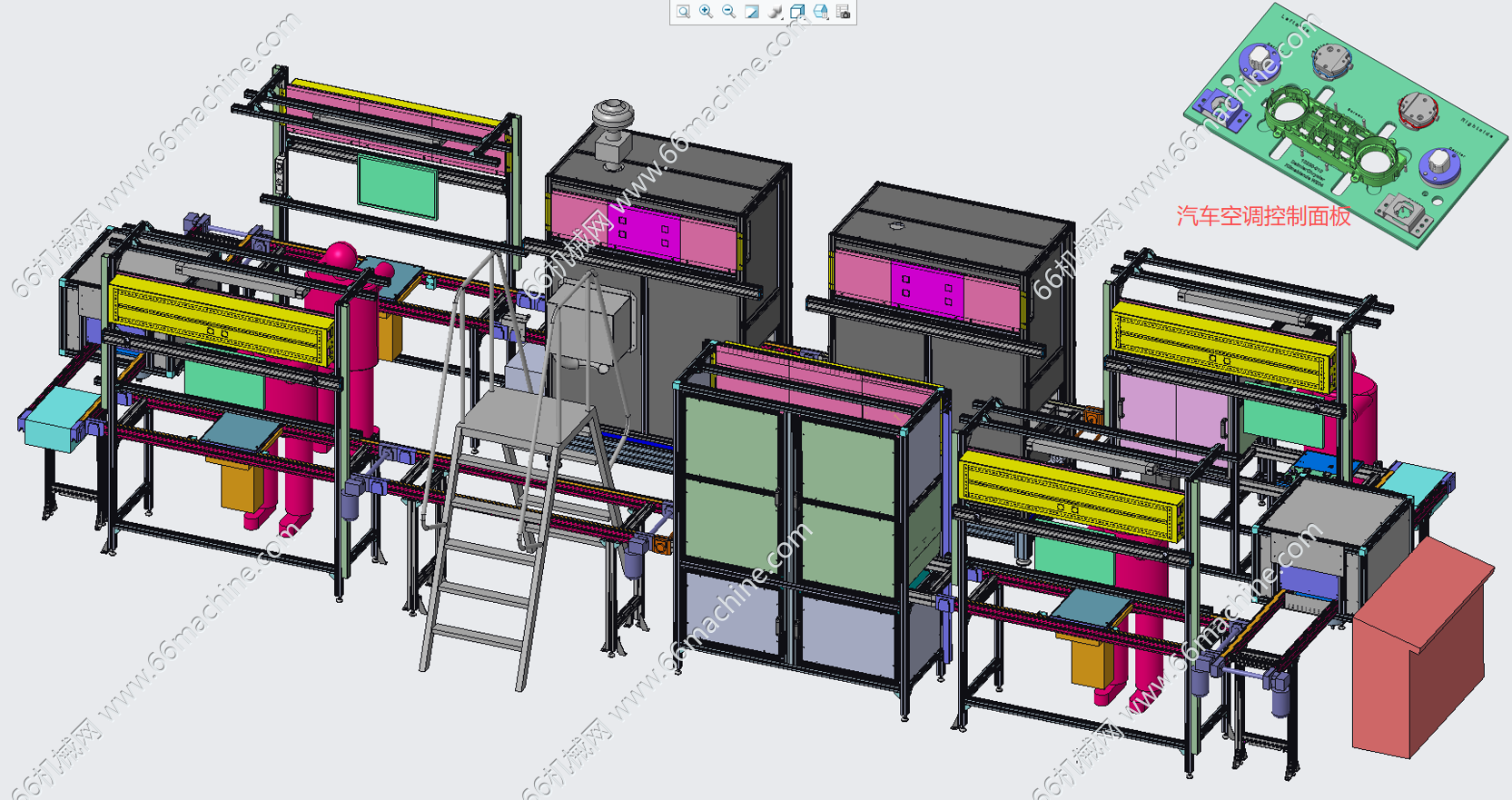The image size is (1512, 800).
Task: Open the shaded display style dropdown
Action: pyautogui.click(x=775, y=12)
